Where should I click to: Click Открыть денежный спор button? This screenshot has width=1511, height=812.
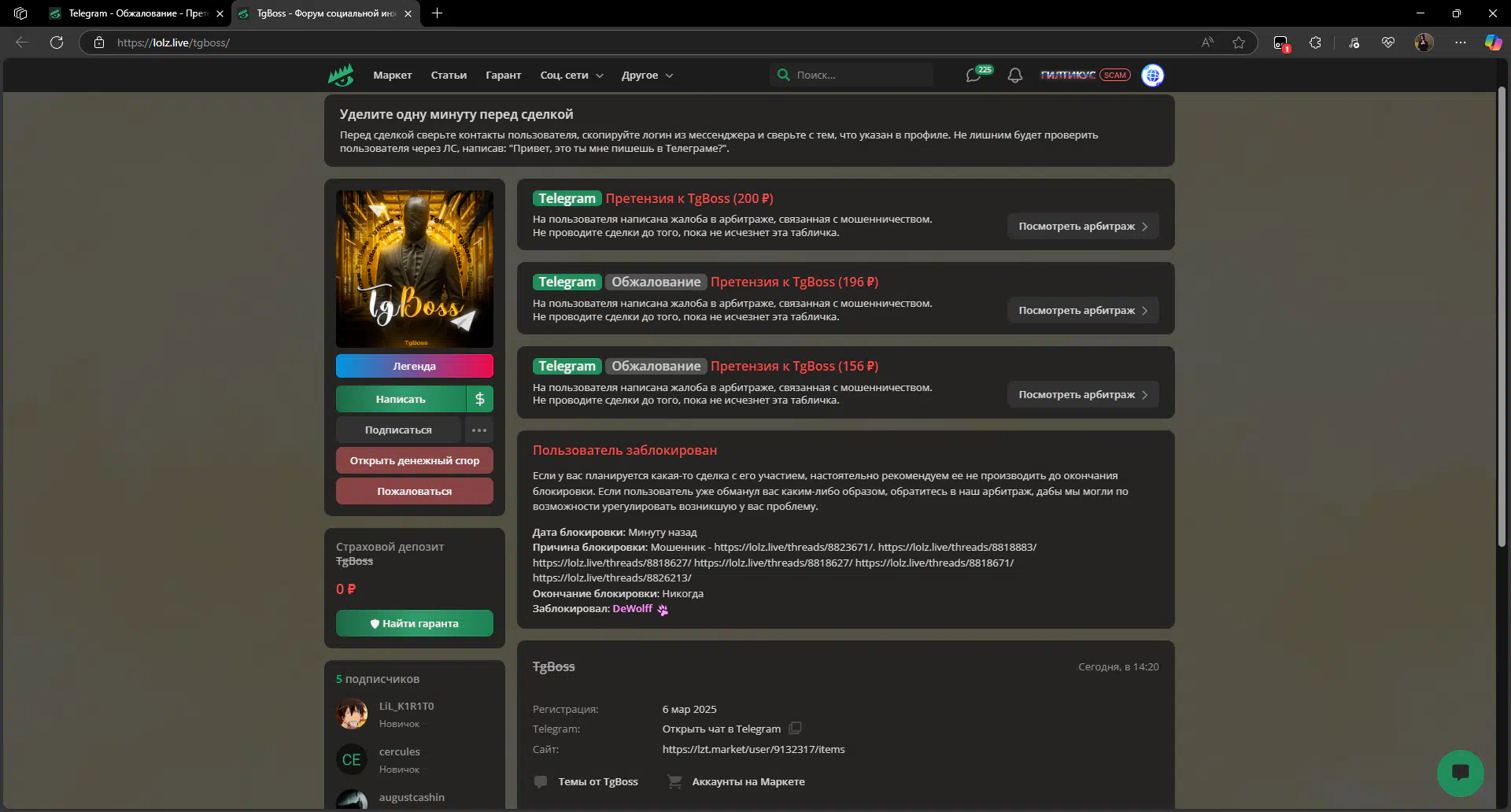point(415,460)
